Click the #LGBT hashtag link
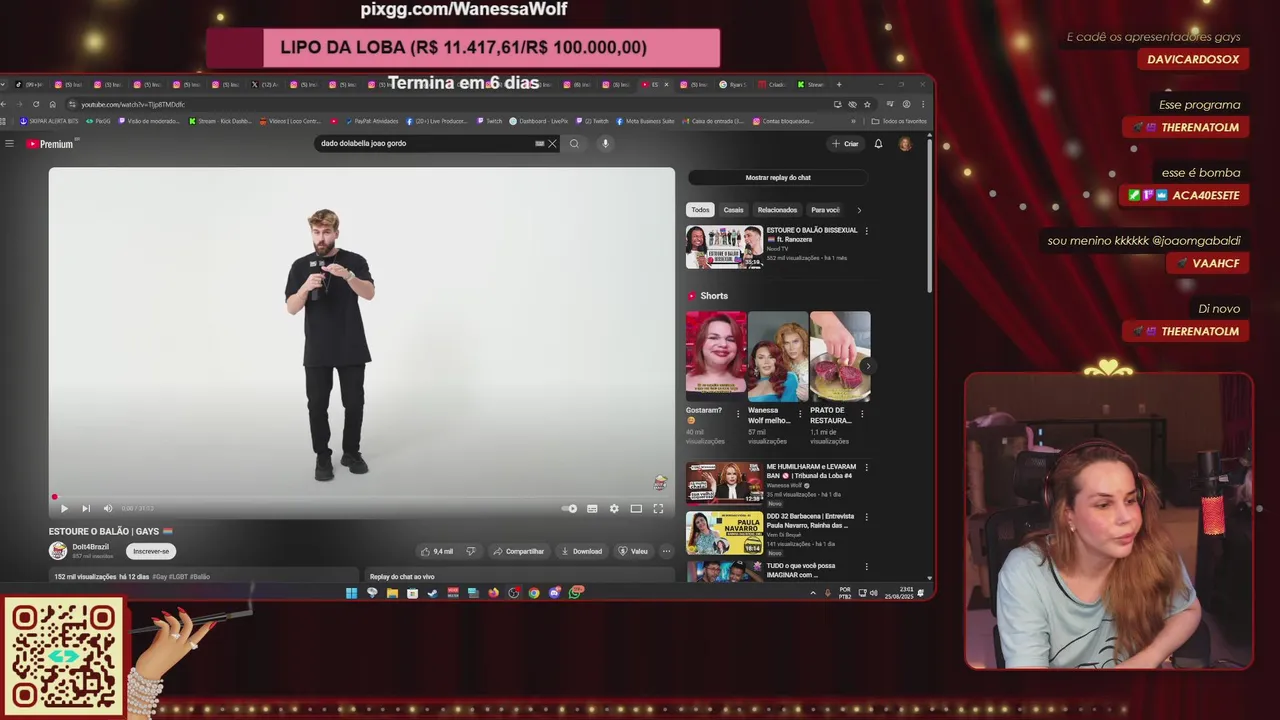 (x=178, y=577)
